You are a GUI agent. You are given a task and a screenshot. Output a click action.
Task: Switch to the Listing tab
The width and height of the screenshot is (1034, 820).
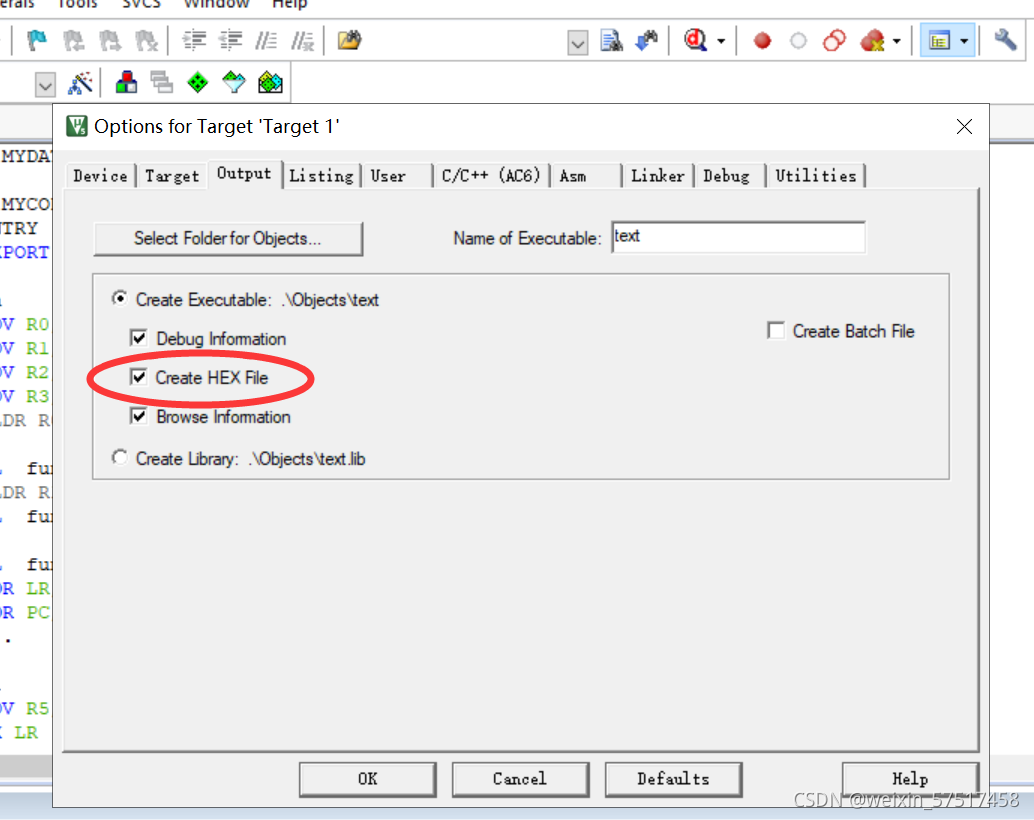pos(321,176)
